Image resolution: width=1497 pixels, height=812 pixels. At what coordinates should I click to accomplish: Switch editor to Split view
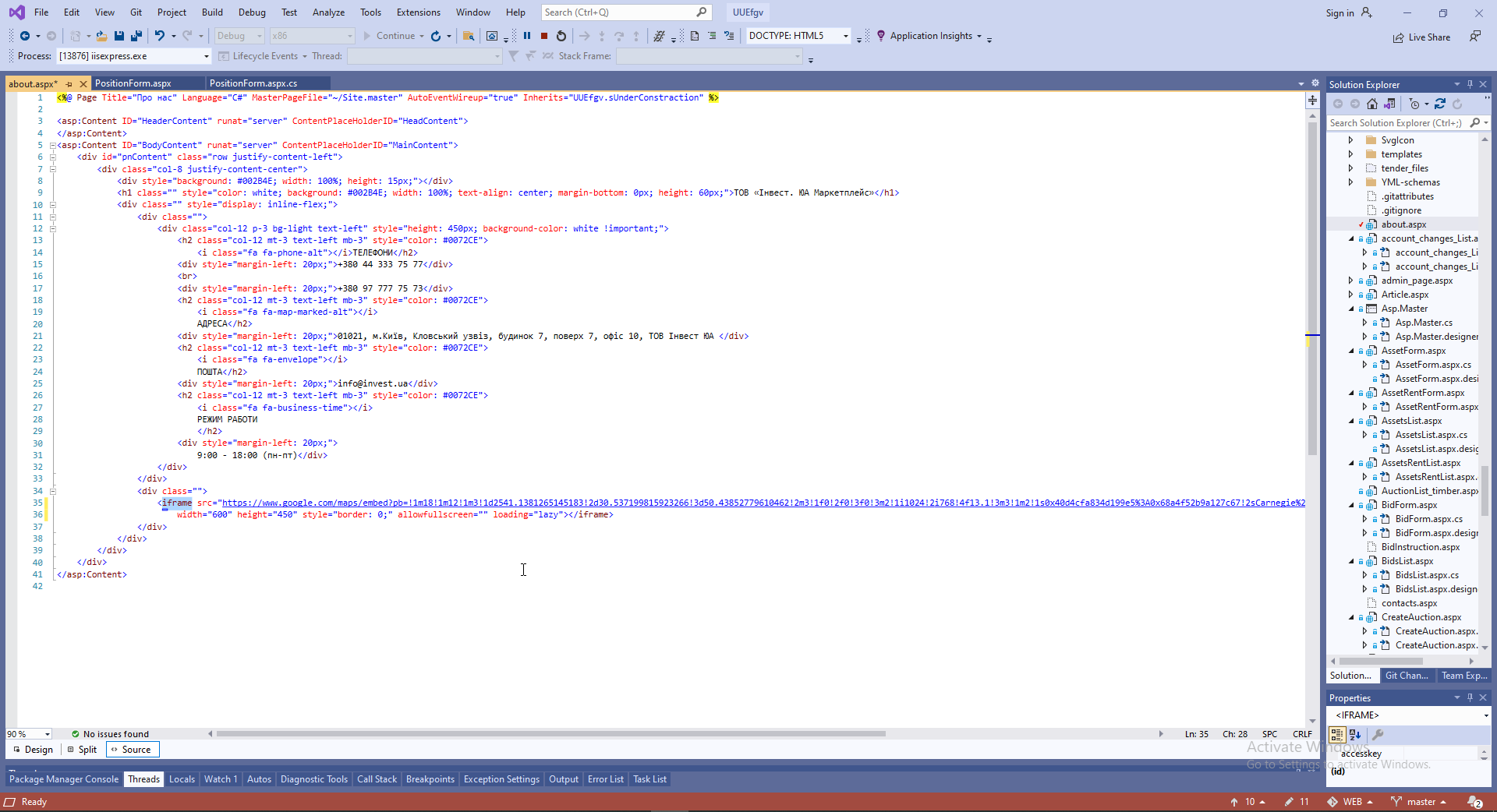click(x=82, y=750)
